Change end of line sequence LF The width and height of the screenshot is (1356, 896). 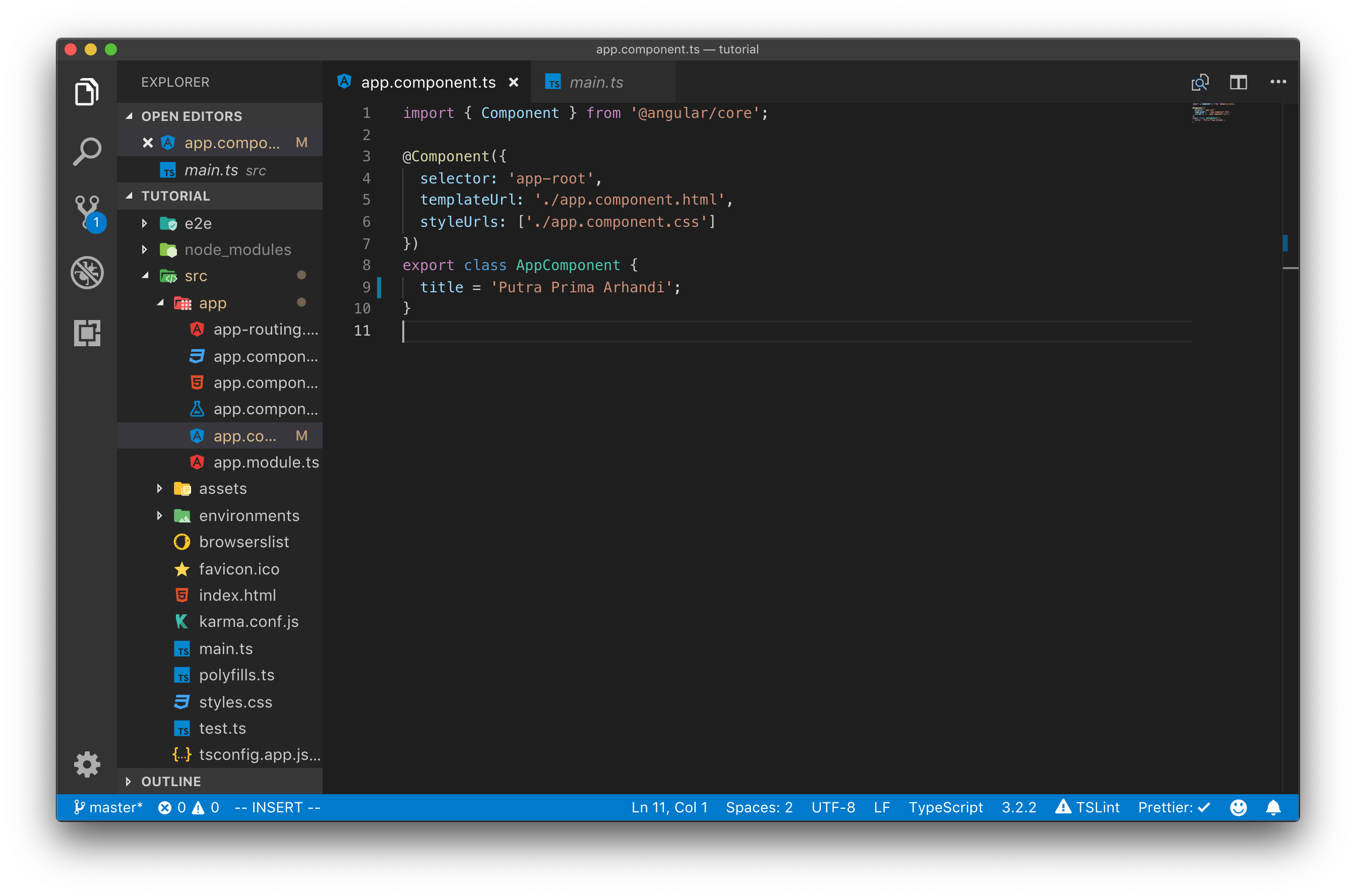pos(882,807)
